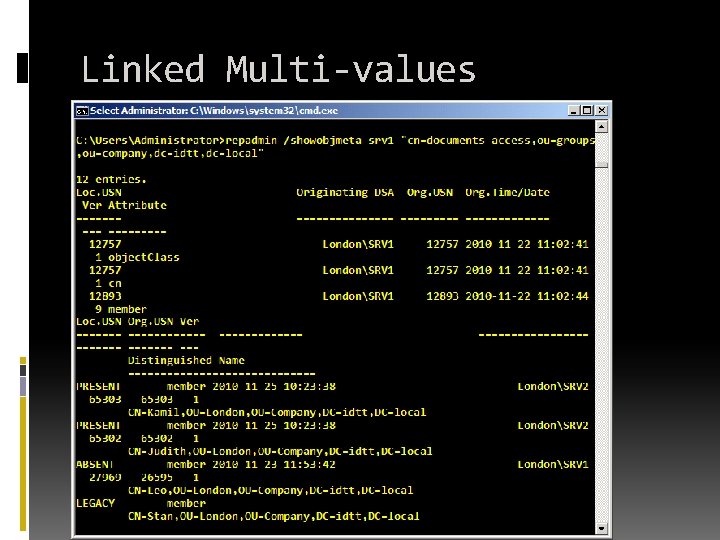Click the 'London\SRV1' on the ABSENT row
The height and width of the screenshot is (540, 720).
click(x=553, y=464)
